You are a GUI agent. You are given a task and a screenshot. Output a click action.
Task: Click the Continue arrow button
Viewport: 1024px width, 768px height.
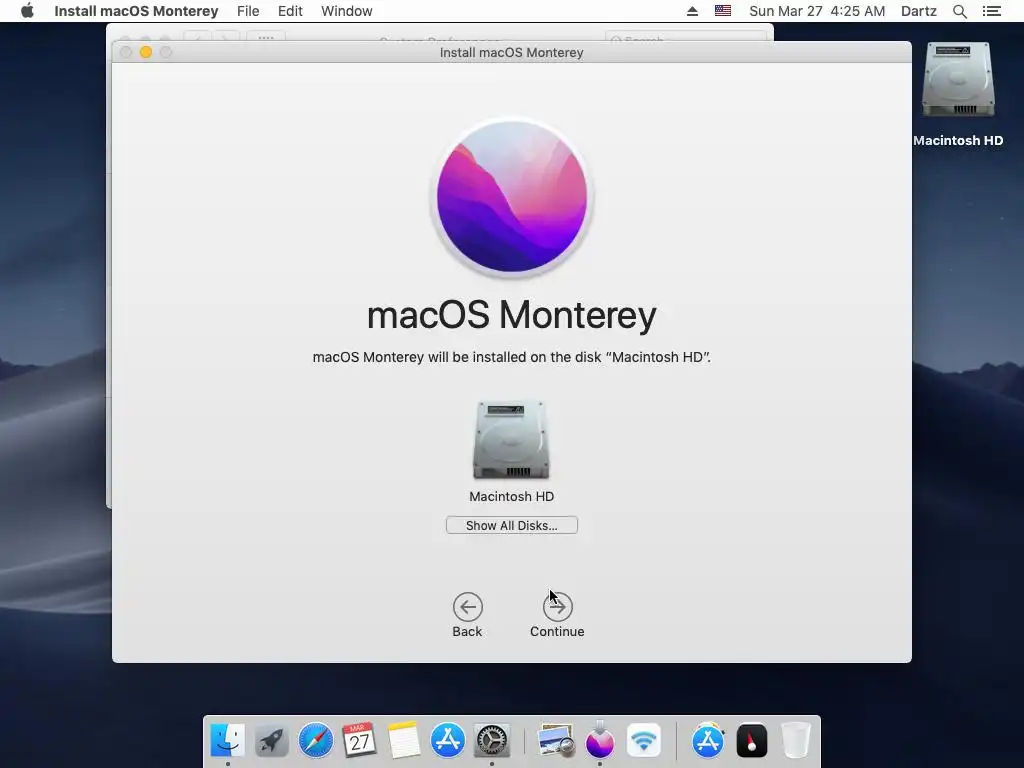click(x=557, y=607)
